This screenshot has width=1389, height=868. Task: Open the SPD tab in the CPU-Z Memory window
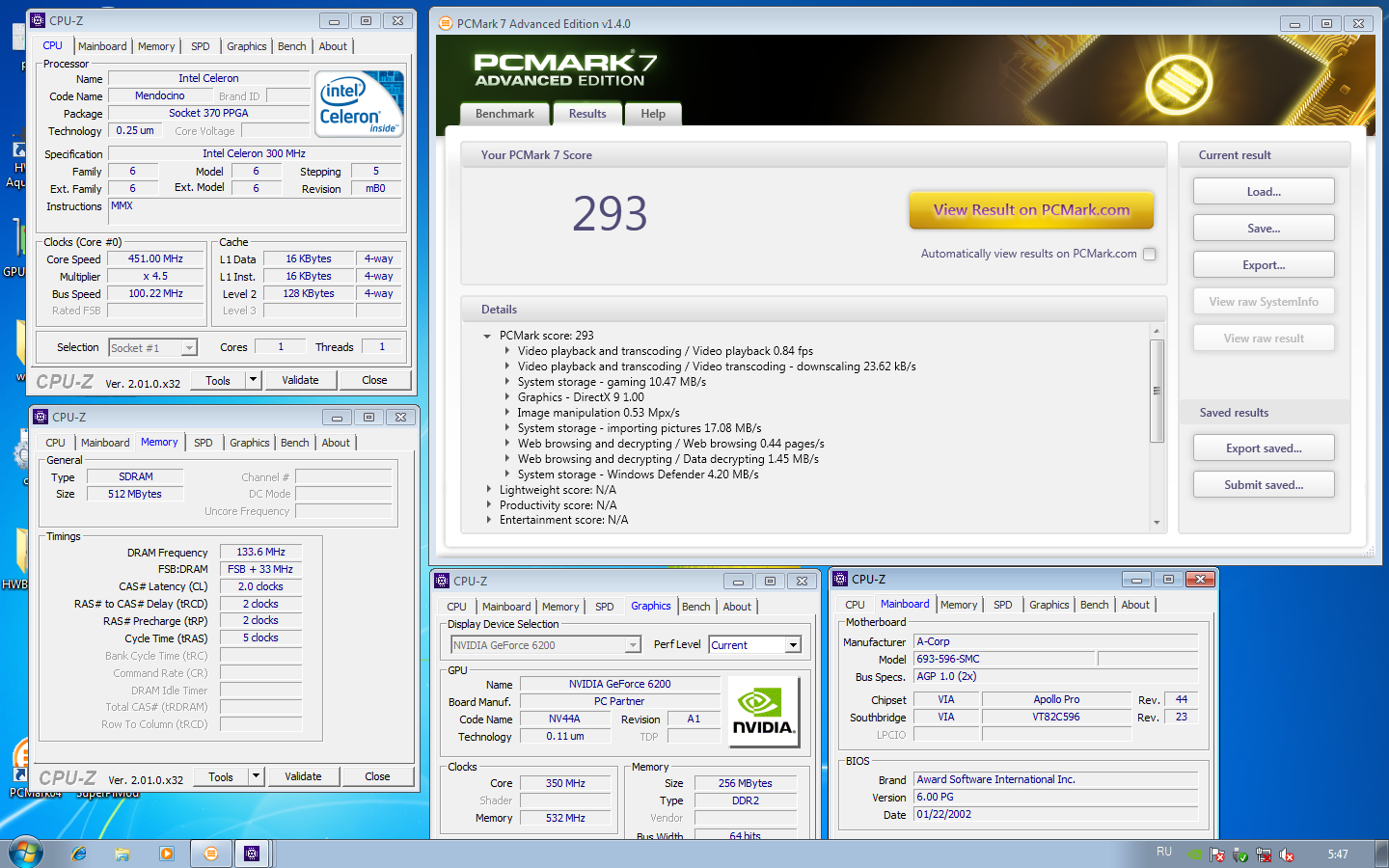coord(203,443)
